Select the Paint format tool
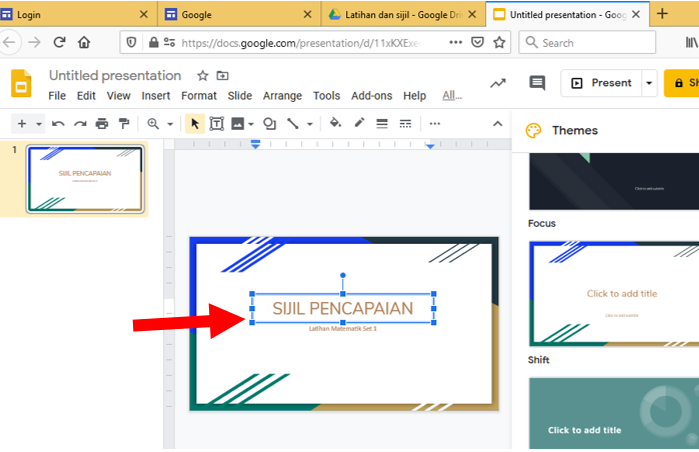 coord(124,124)
